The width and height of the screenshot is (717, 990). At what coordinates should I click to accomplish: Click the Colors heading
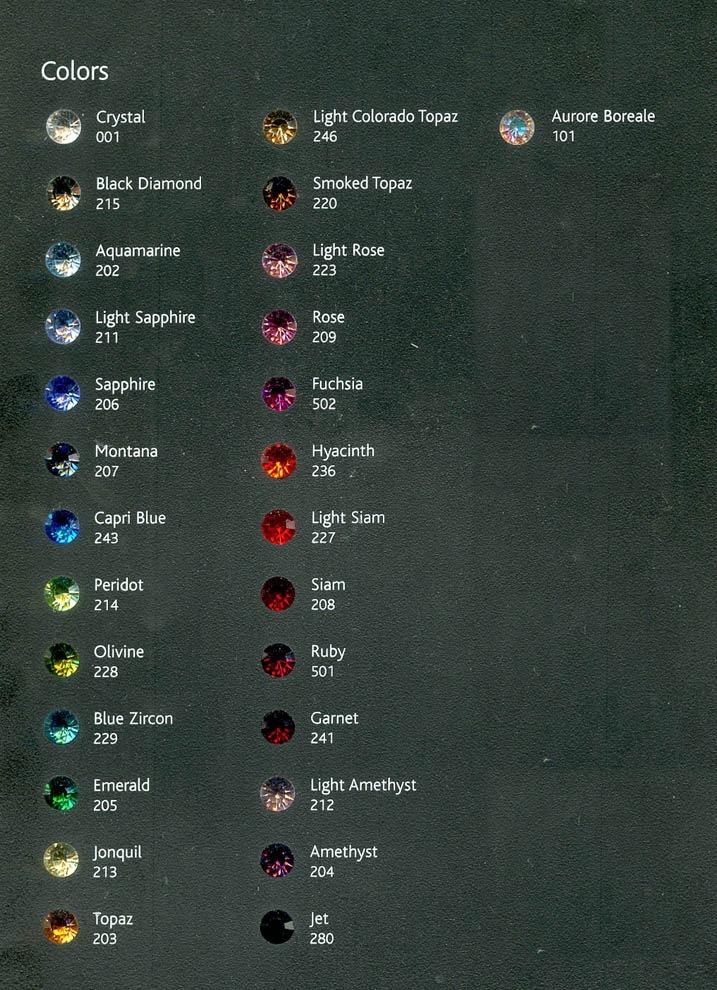point(74,71)
